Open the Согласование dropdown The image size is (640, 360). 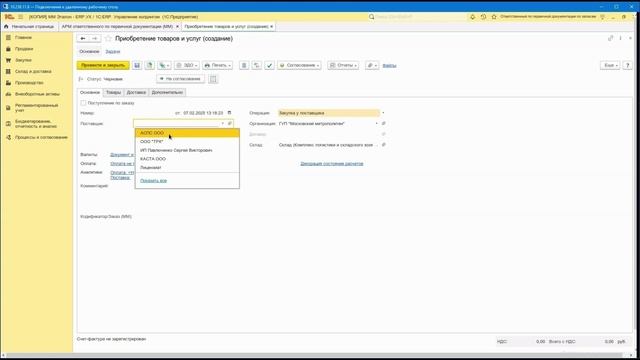point(300,65)
